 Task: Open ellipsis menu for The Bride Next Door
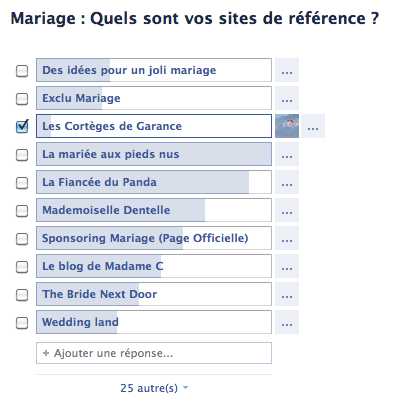pyautogui.click(x=287, y=294)
